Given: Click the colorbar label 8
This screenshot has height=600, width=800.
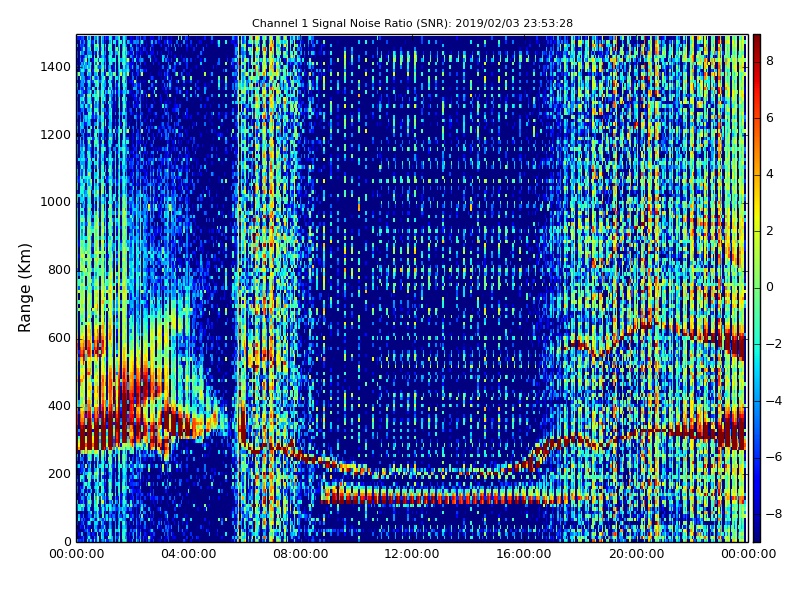Looking at the screenshot, I should click(x=770, y=61).
